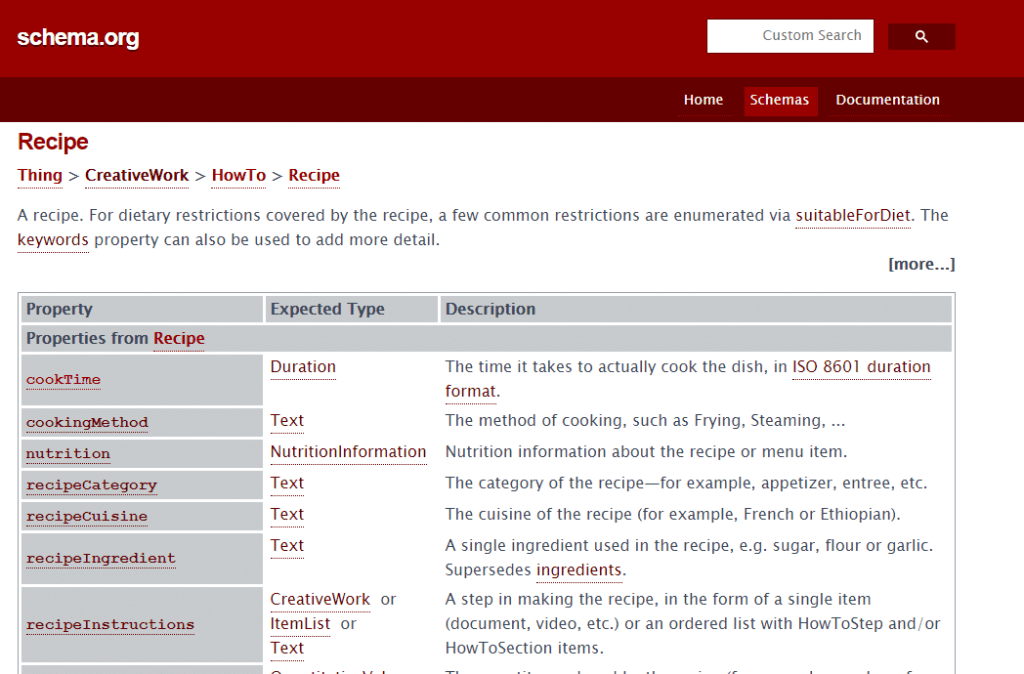Screen dimensions: 1024x674
Task: Click the search magnifier icon
Action: pyautogui.click(x=920, y=35)
